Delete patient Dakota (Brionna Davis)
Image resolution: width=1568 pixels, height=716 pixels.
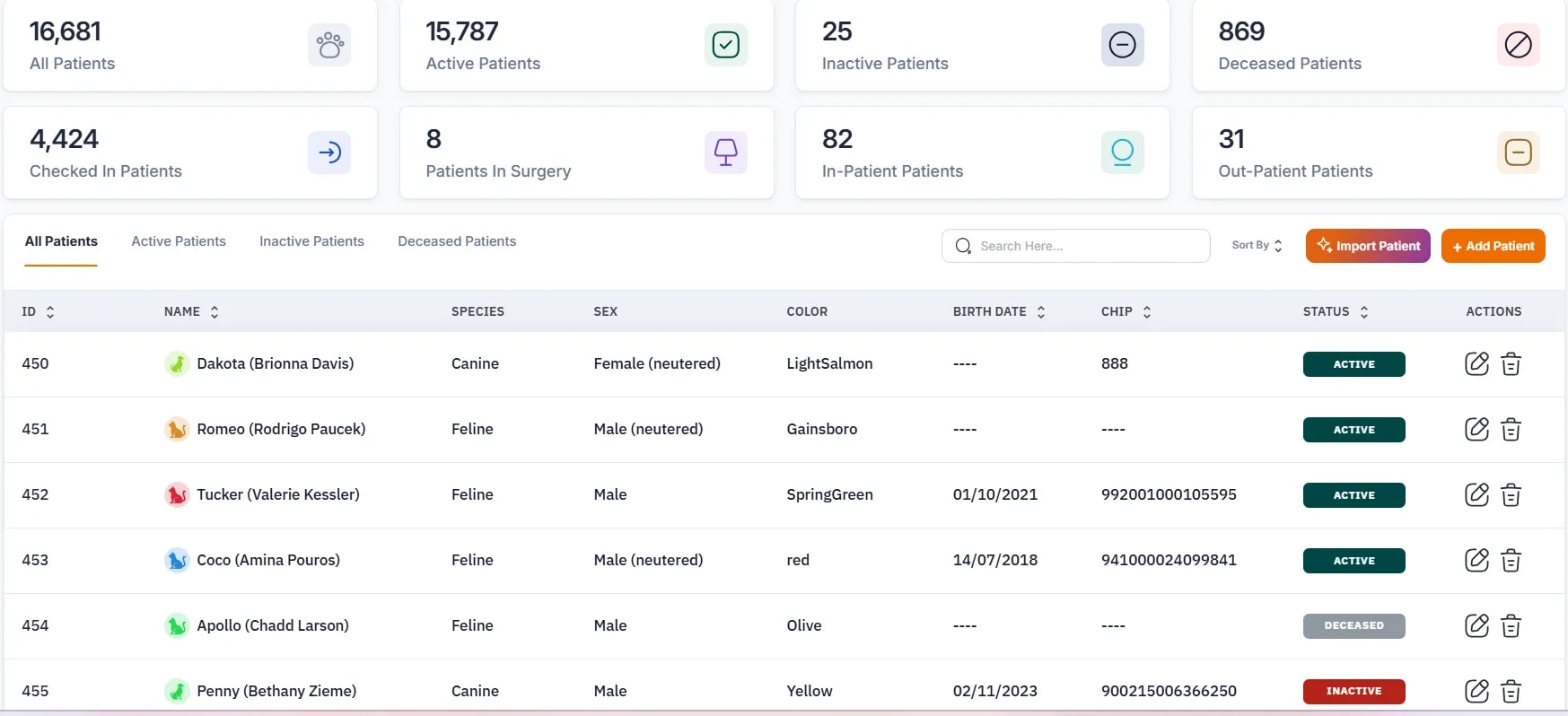tap(1511, 364)
